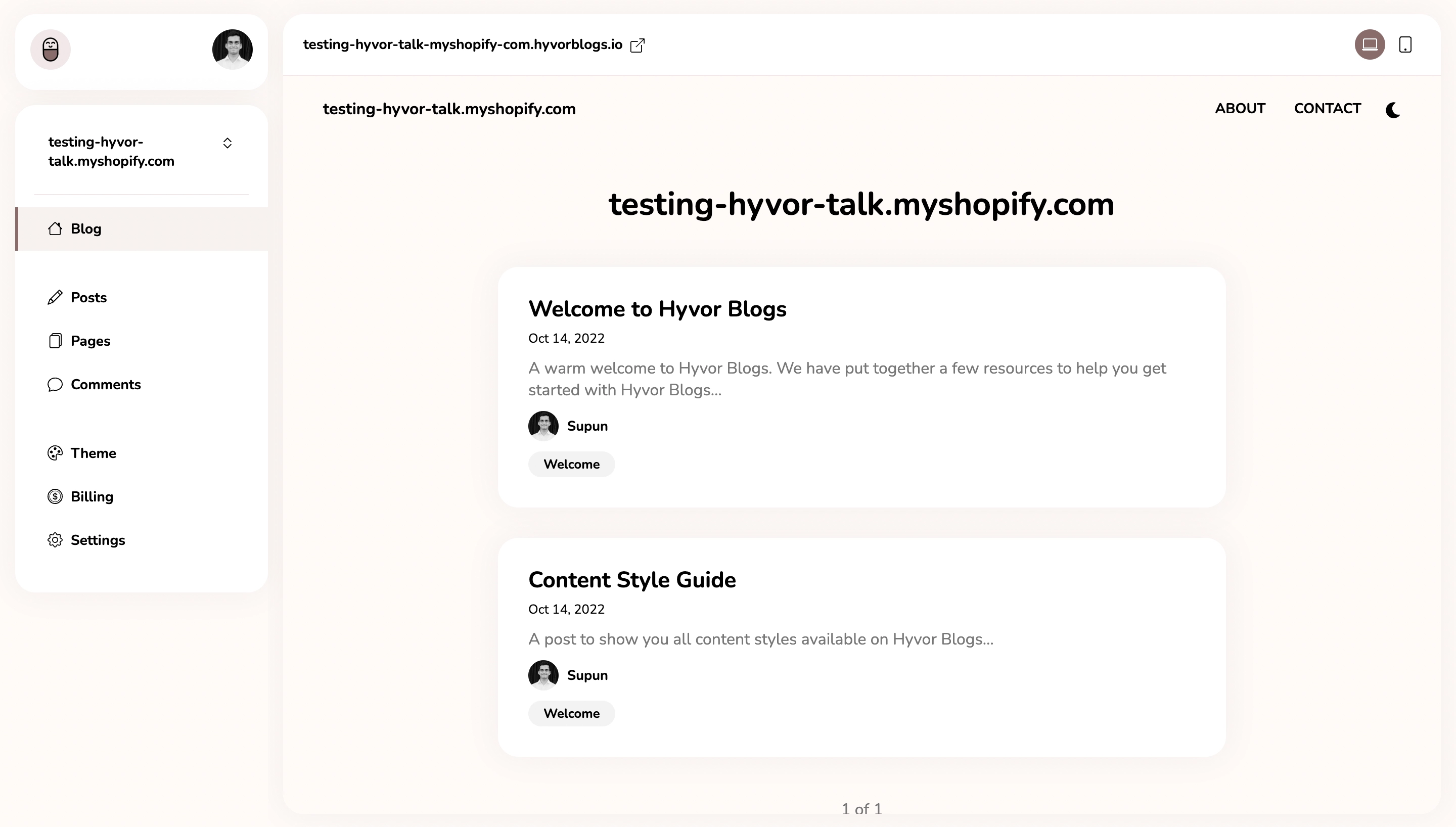Click the large blog title heading
Viewport: 1456px width, 827px height.
point(861,205)
